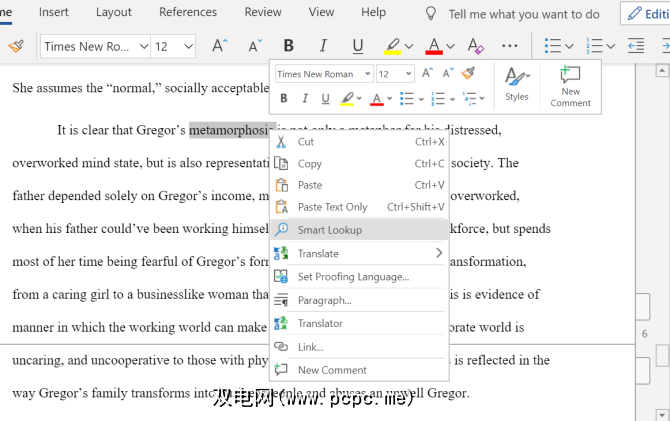The height and width of the screenshot is (421, 670).
Task: Click the Tell me what you want search box
Action: point(523,14)
